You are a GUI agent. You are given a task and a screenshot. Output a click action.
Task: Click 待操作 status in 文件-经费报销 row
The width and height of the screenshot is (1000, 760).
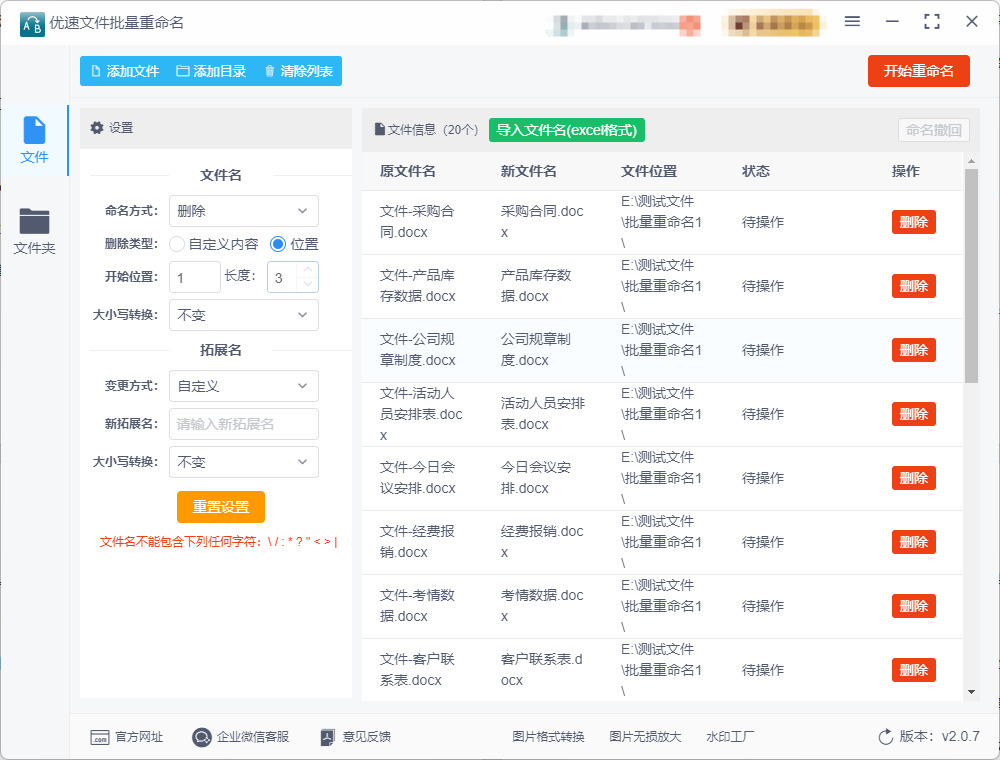click(x=763, y=542)
